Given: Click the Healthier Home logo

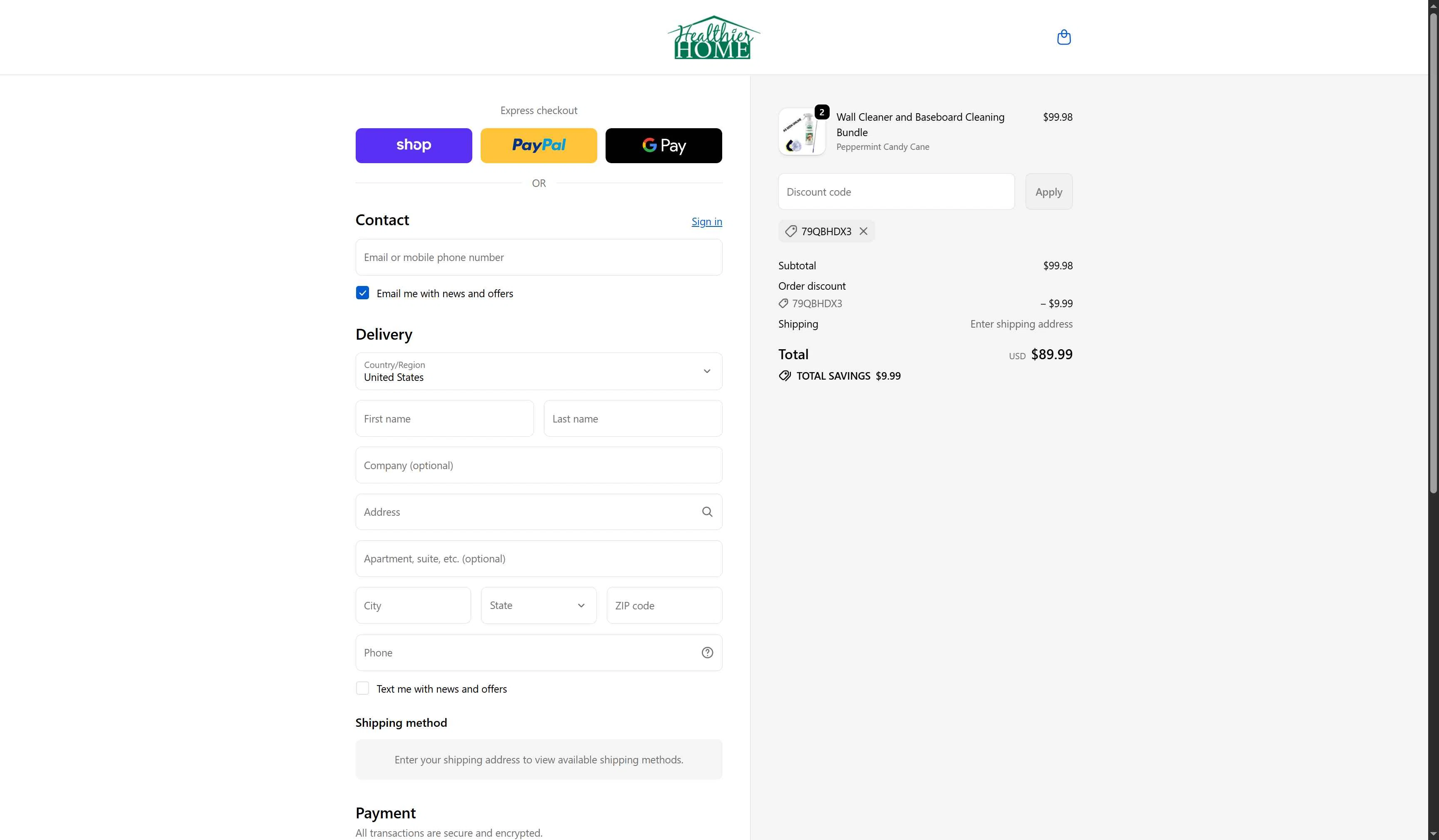Looking at the screenshot, I should click(713, 37).
